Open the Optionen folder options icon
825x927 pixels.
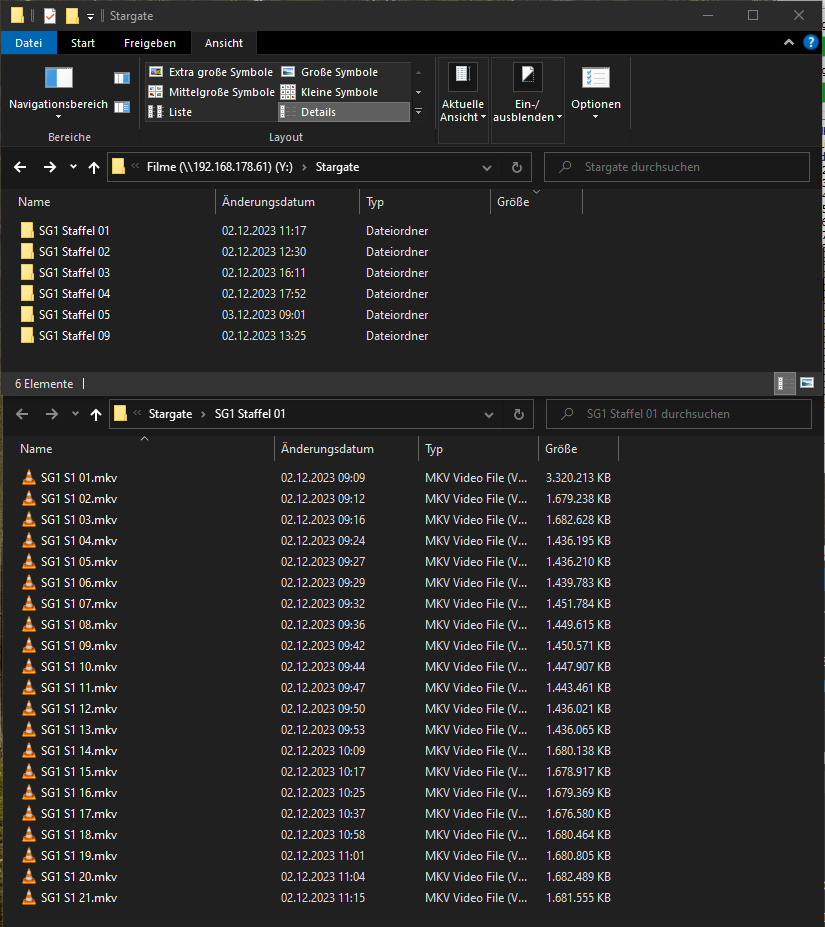coord(595,79)
